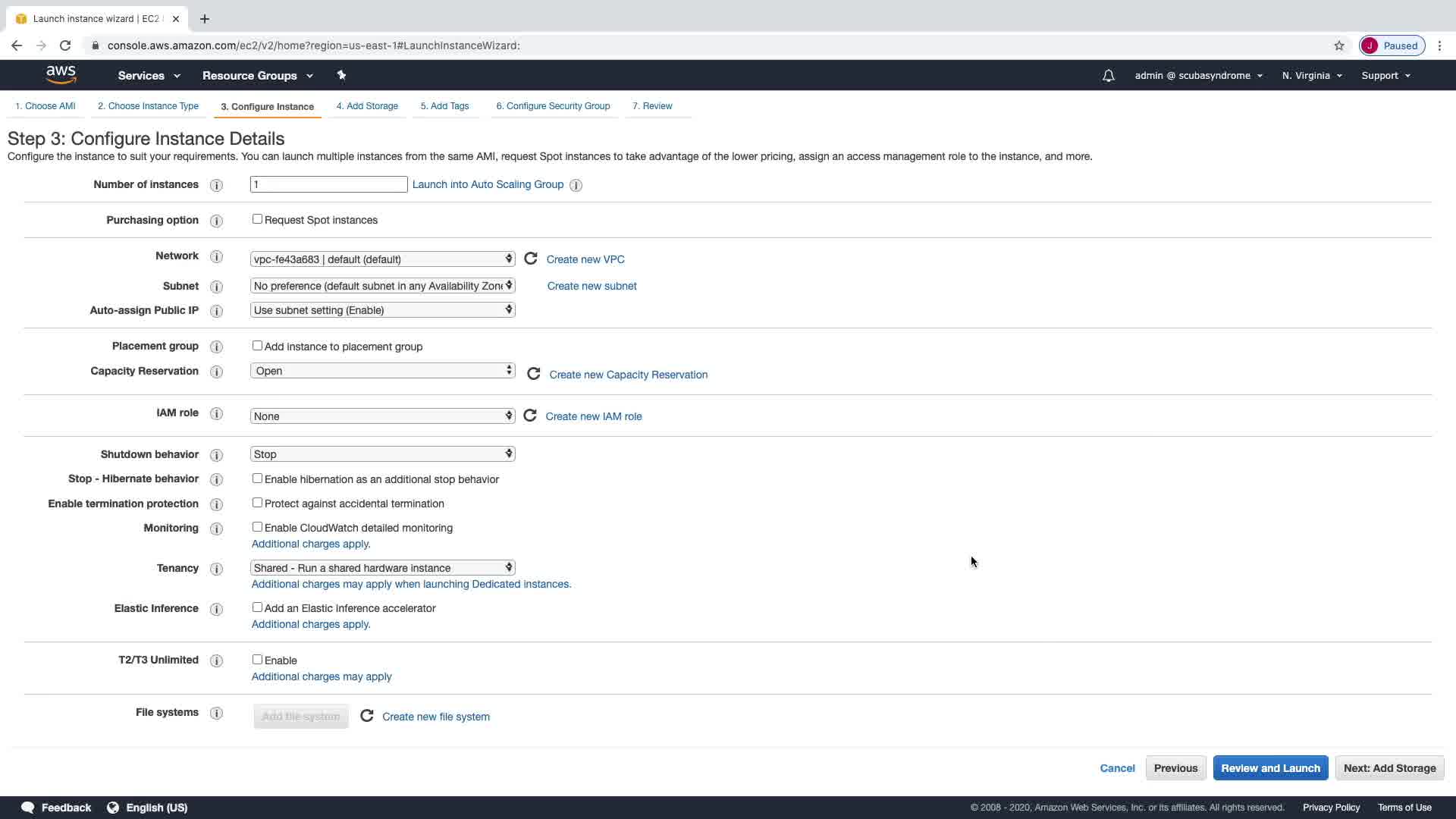Click the Number of instances field
Screen dimensions: 1456x819
[x=328, y=184]
